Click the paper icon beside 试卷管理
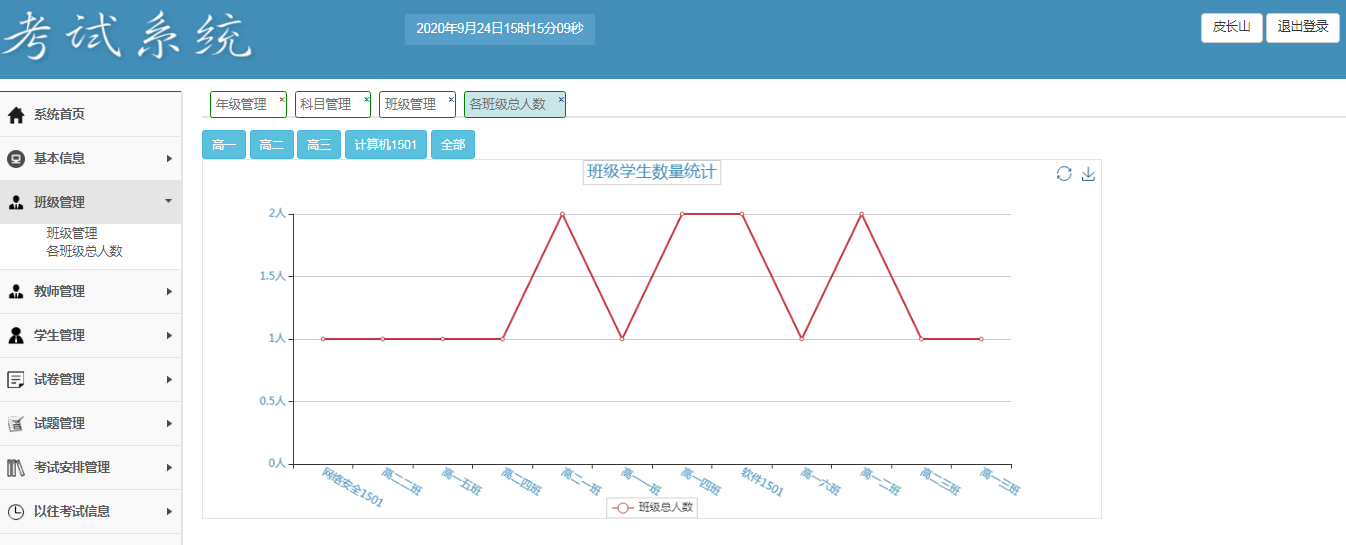1346x545 pixels. 16,379
